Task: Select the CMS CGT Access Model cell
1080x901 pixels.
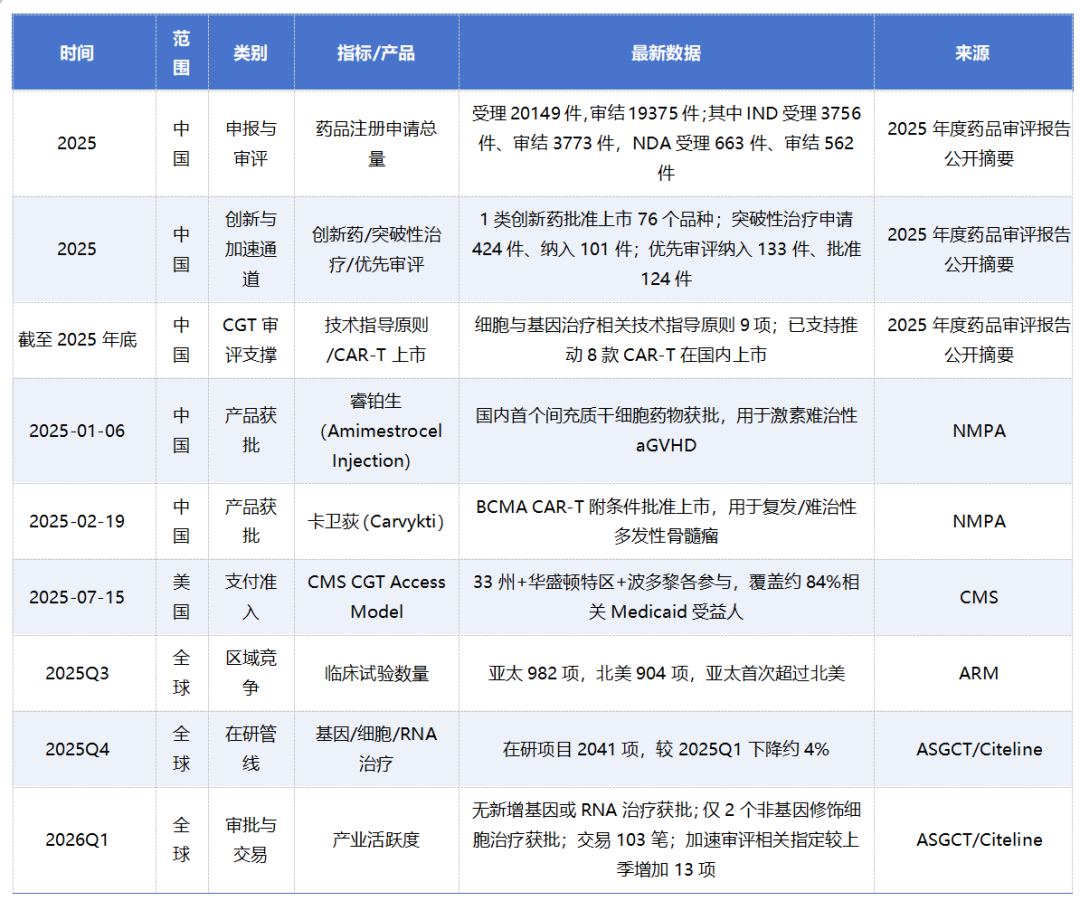Action: coord(376,597)
